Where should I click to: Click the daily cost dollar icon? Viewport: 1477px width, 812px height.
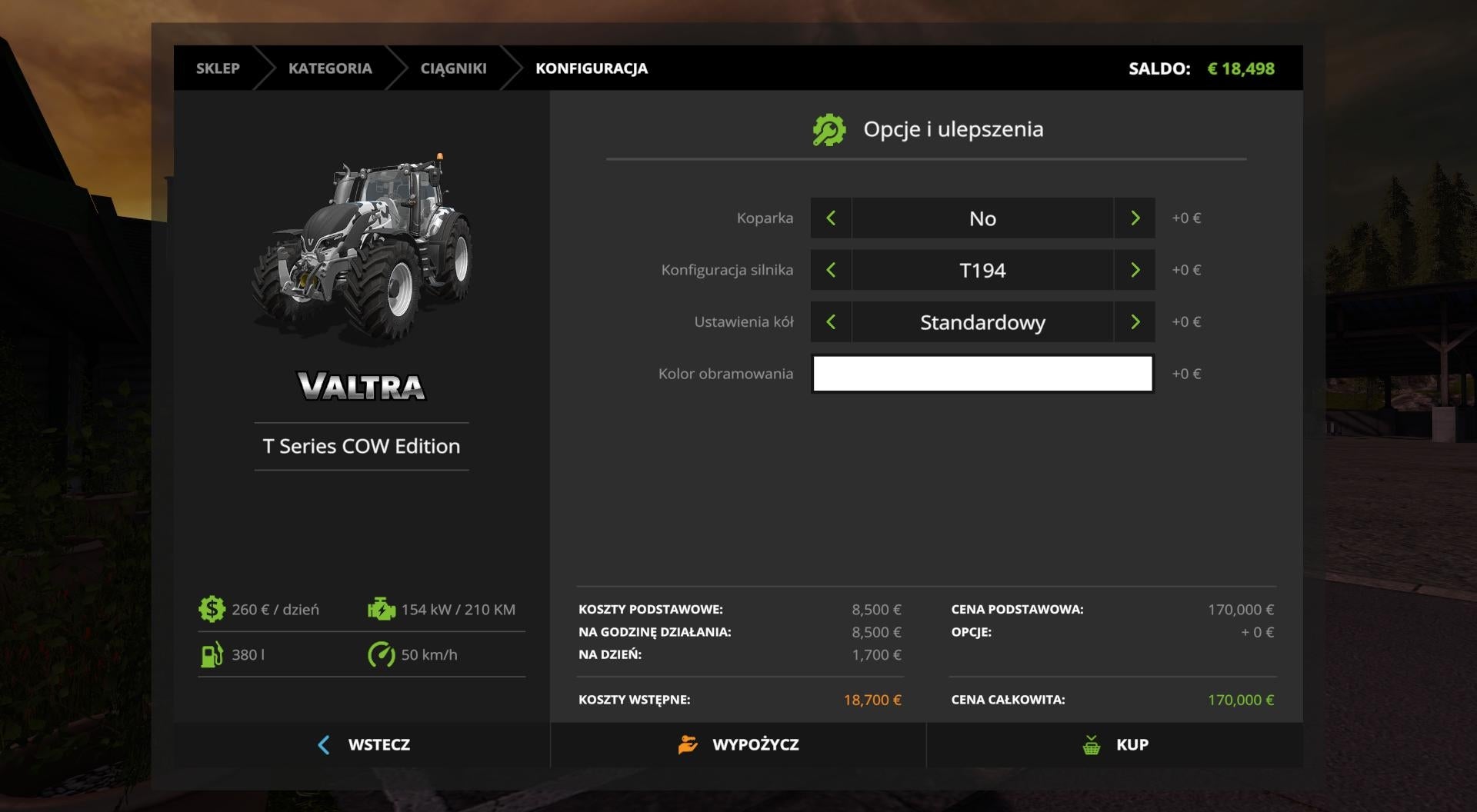click(x=212, y=609)
